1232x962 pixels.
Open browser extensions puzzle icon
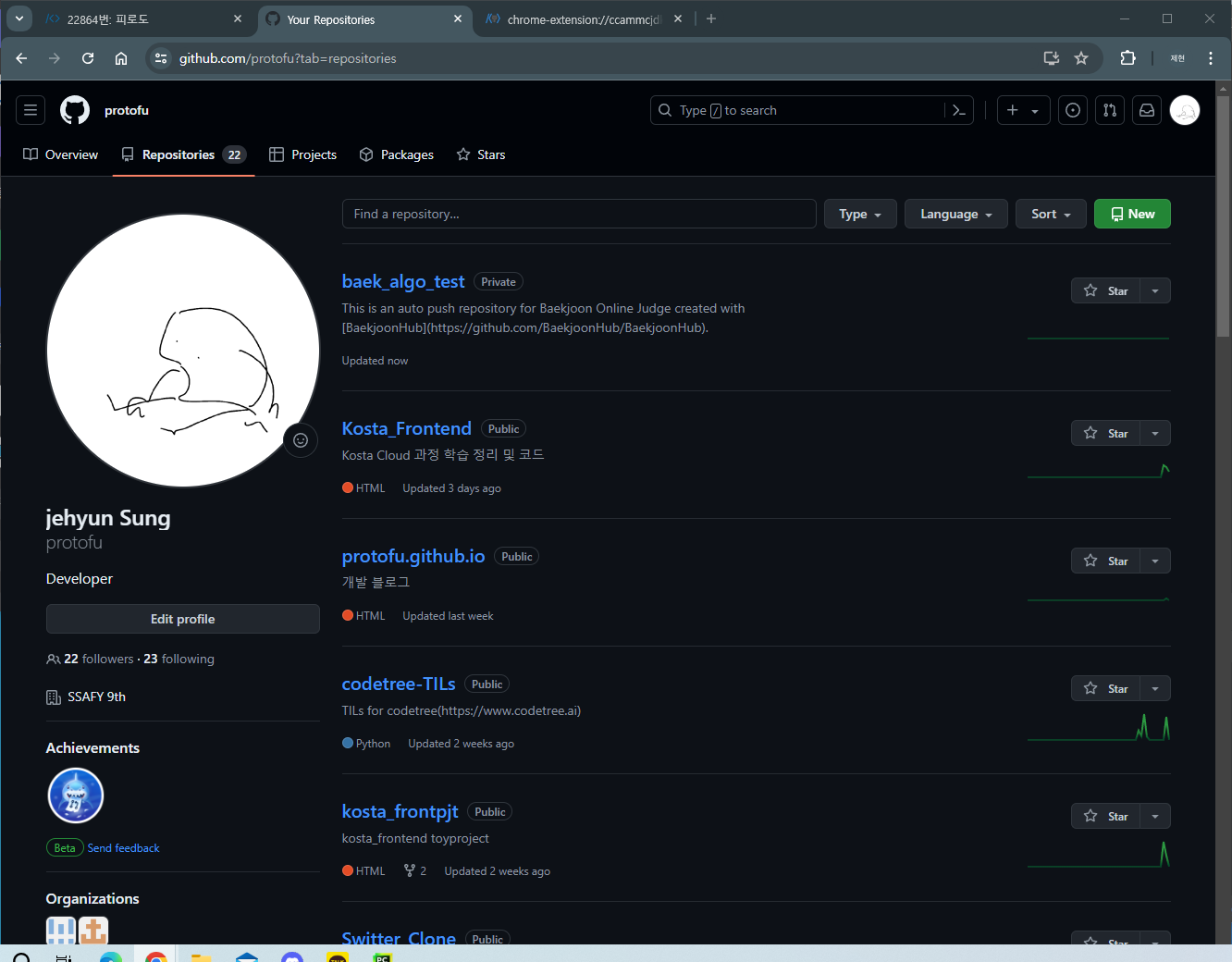click(1127, 58)
